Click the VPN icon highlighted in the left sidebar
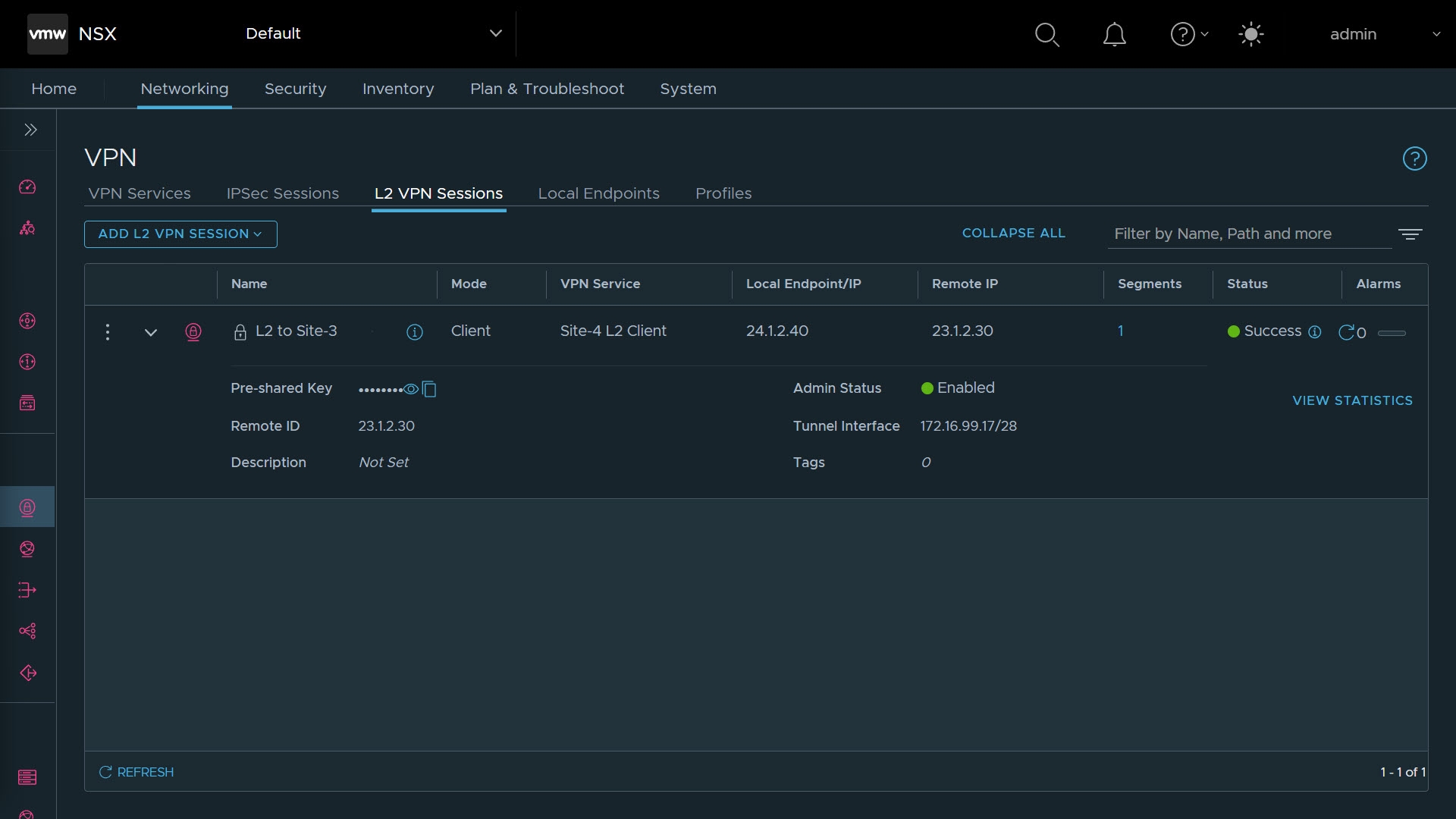 coord(27,507)
